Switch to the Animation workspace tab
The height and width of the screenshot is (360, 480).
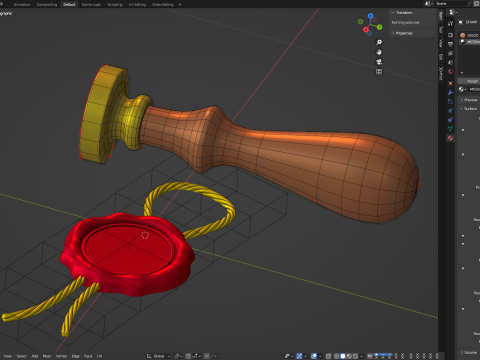(x=22, y=4)
